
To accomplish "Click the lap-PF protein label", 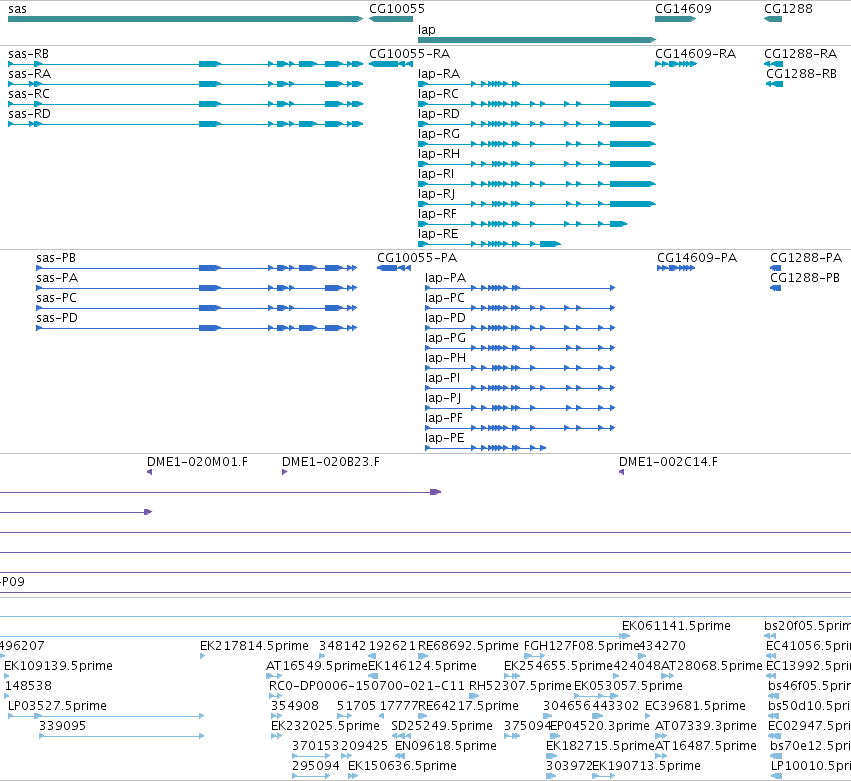I will tap(443, 418).
